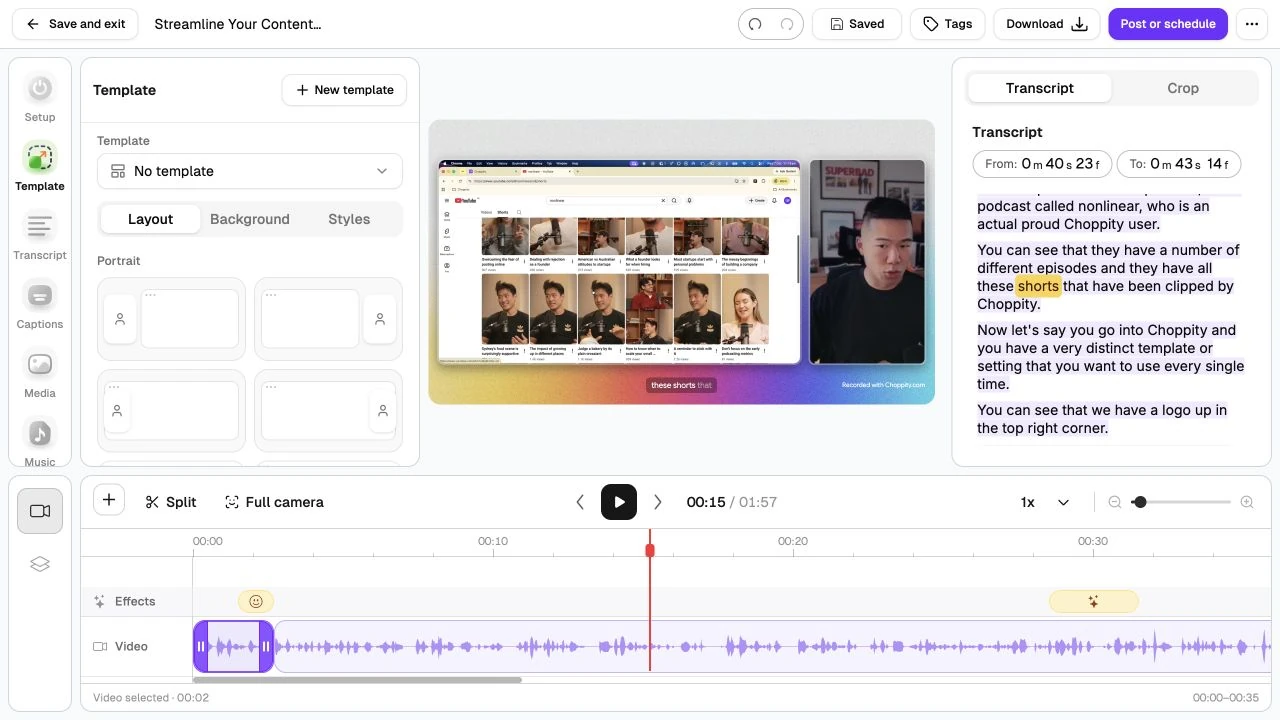Edit the From timestamp field

pos(1042,164)
